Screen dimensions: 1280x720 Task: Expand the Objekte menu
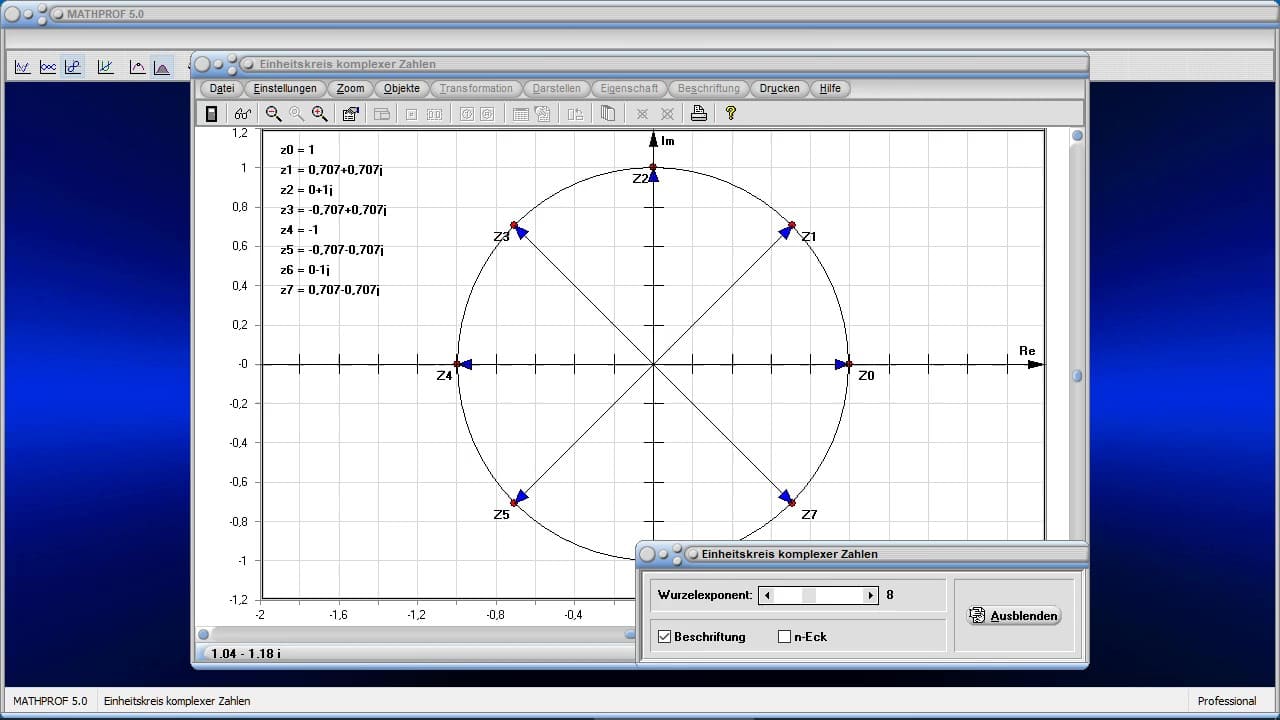(402, 88)
